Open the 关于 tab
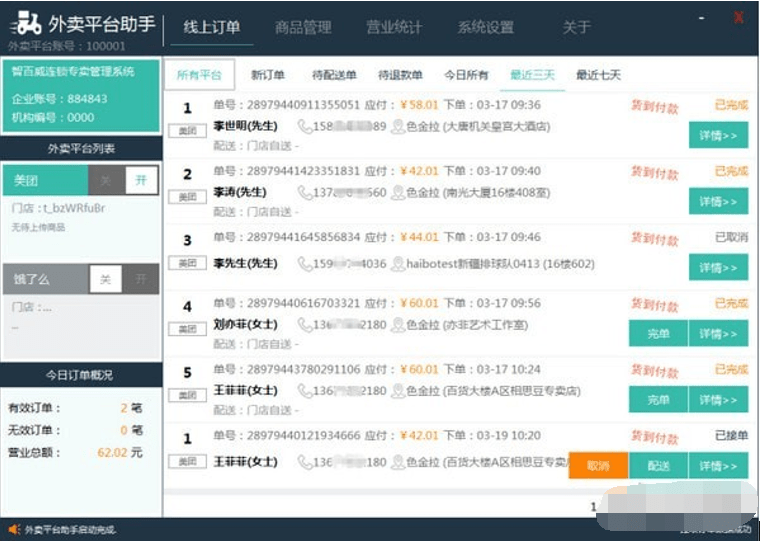Viewport: 760px width, 541px height. [576, 27]
